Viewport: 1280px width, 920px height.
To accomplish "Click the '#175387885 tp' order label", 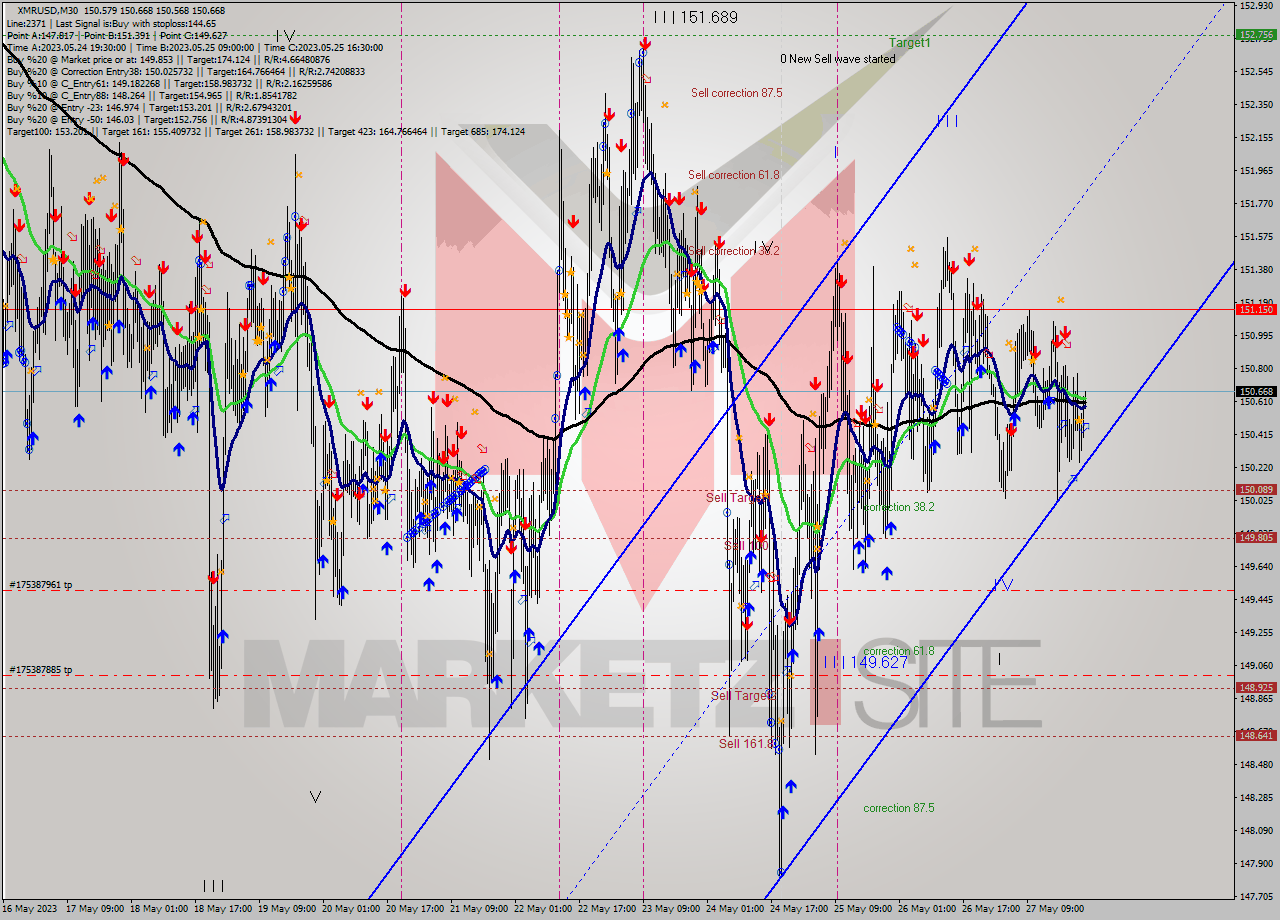I will (x=41, y=670).
